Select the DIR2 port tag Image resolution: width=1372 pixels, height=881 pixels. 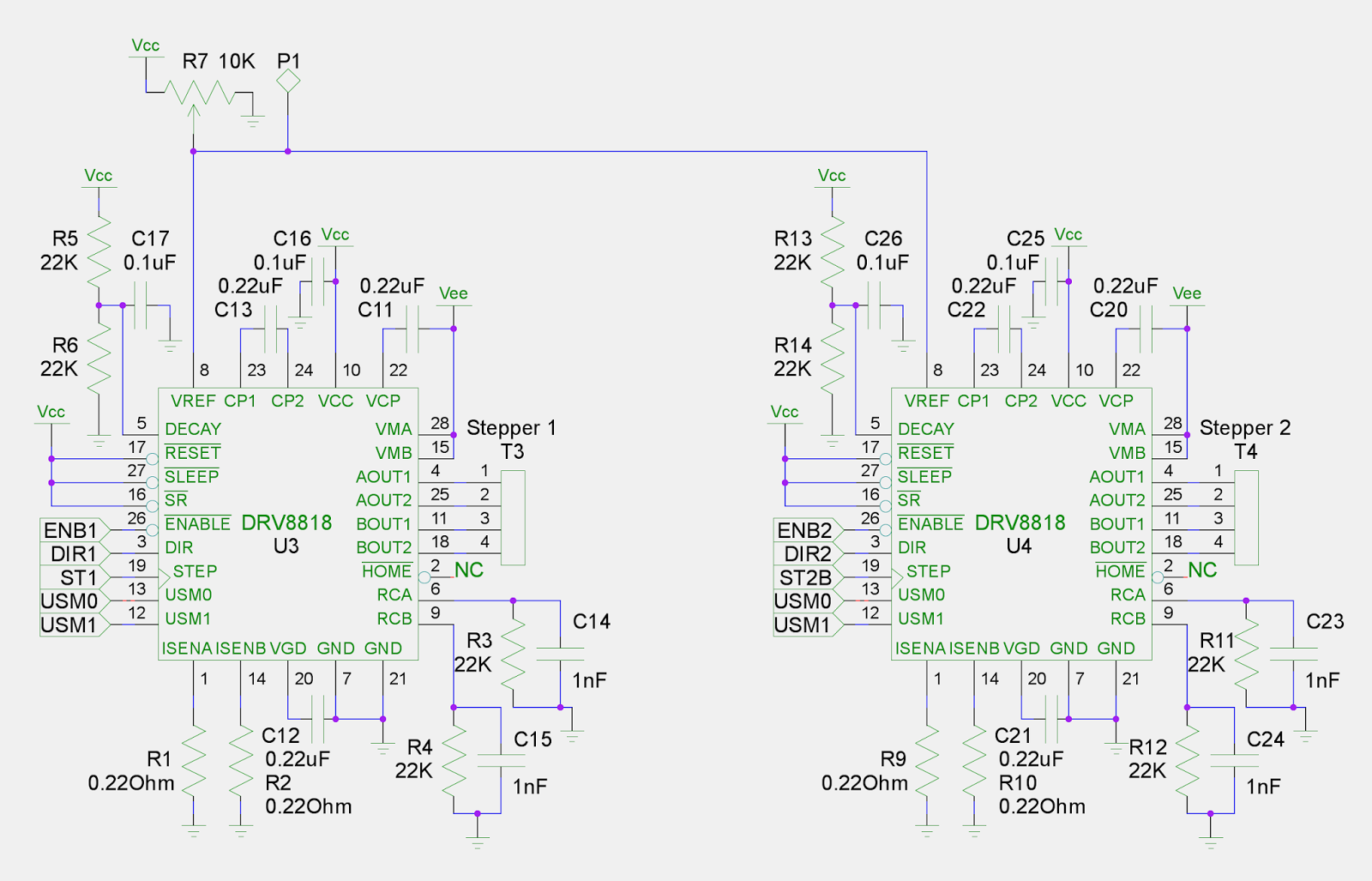(x=808, y=554)
